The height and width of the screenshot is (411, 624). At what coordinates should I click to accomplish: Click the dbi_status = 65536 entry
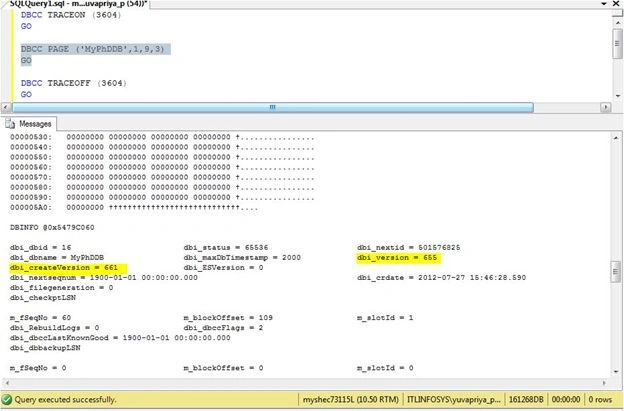[x=226, y=247]
